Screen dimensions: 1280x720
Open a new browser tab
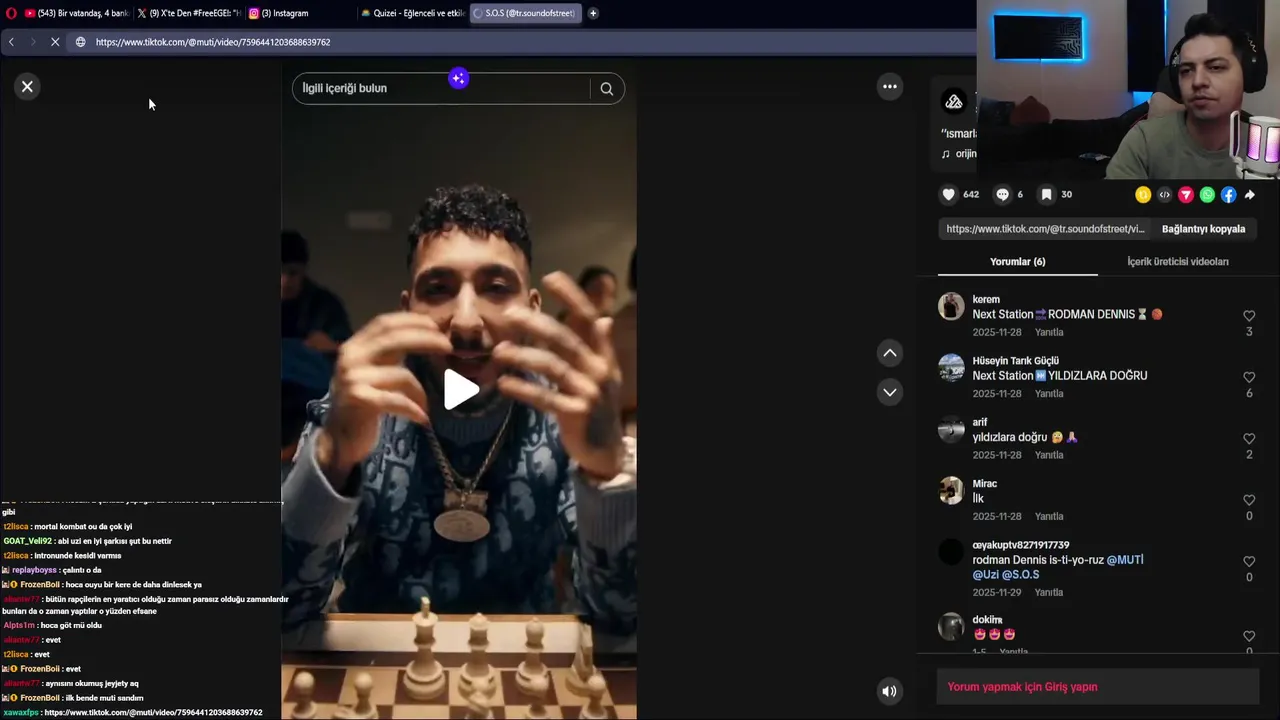(593, 13)
